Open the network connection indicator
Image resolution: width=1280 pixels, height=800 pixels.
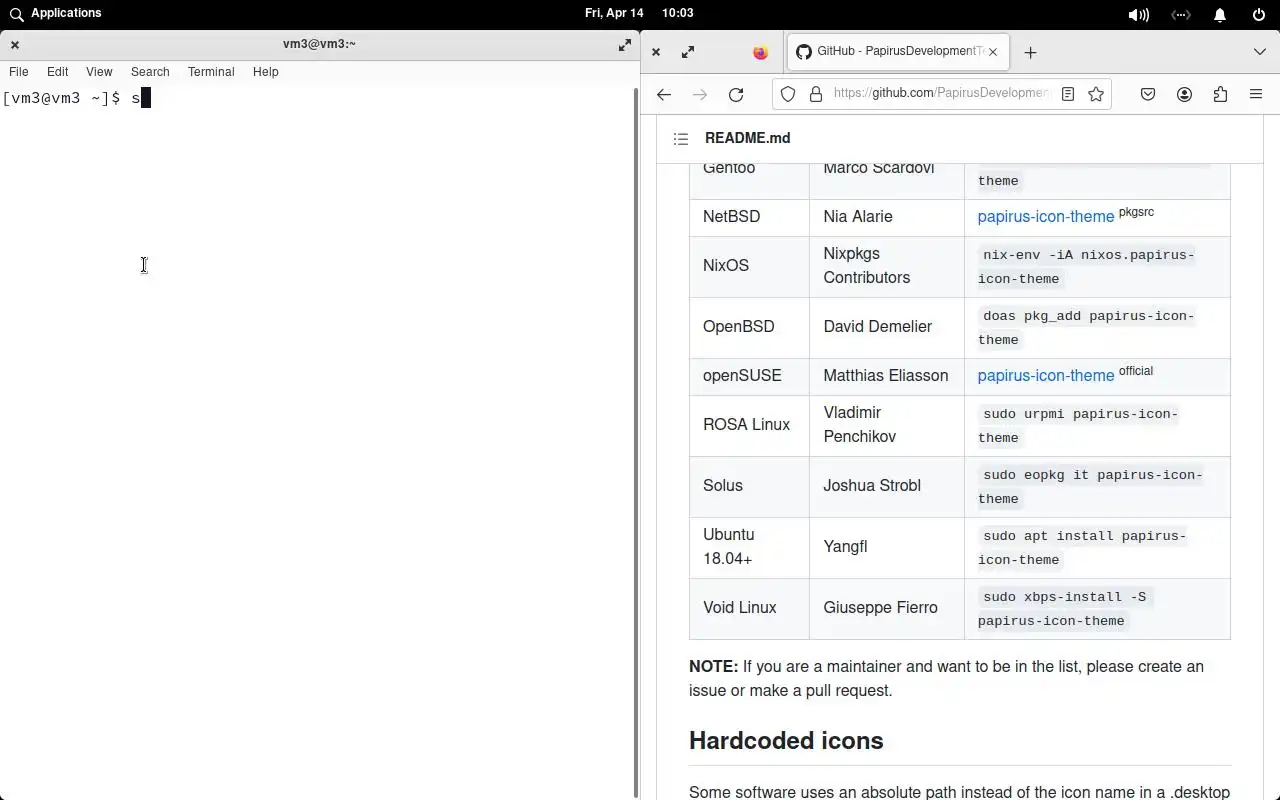1181,15
